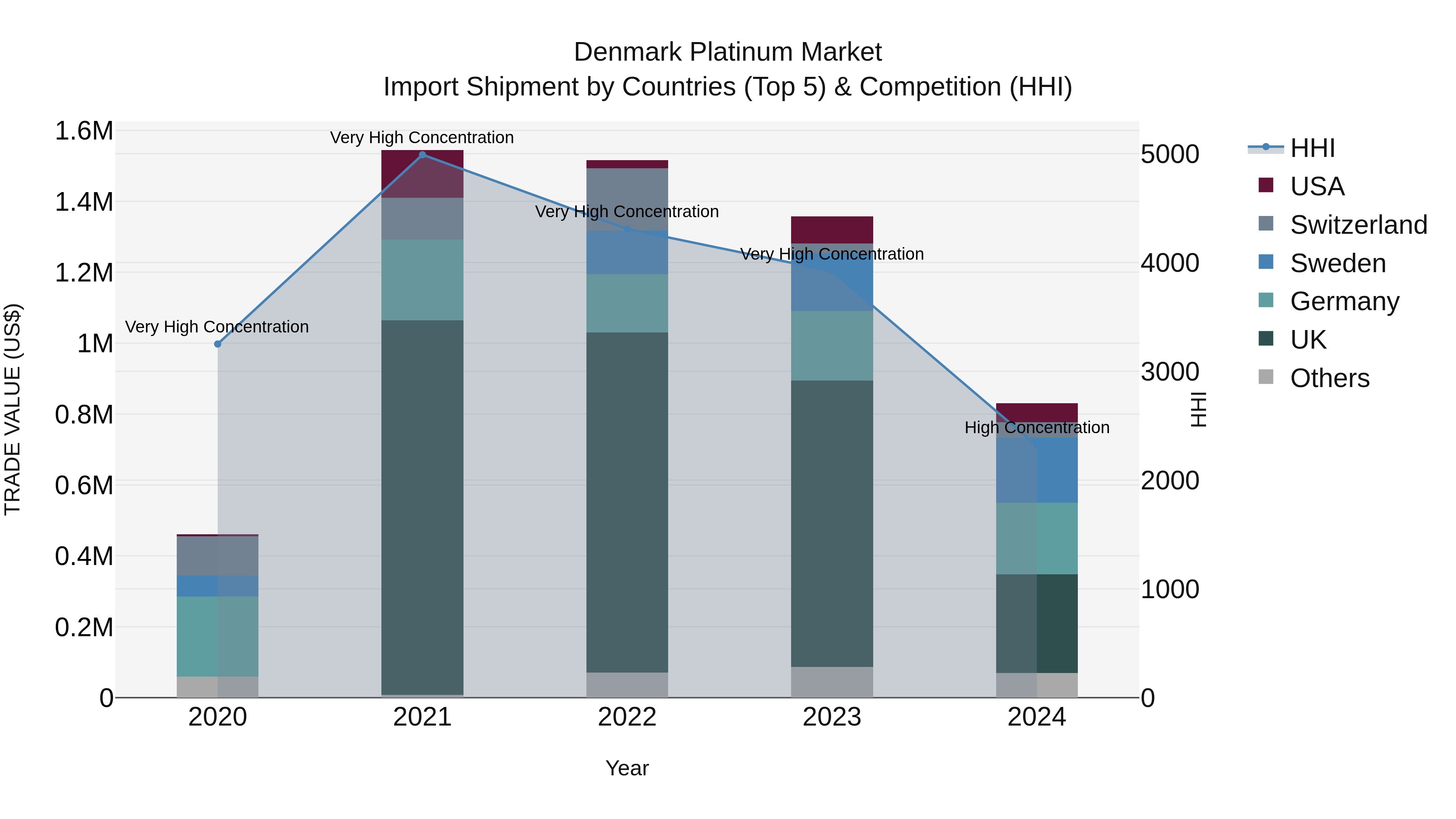Select the Switzerland segment of the 2022 bar
Viewport: 1456px width, 819px height.
627,199
